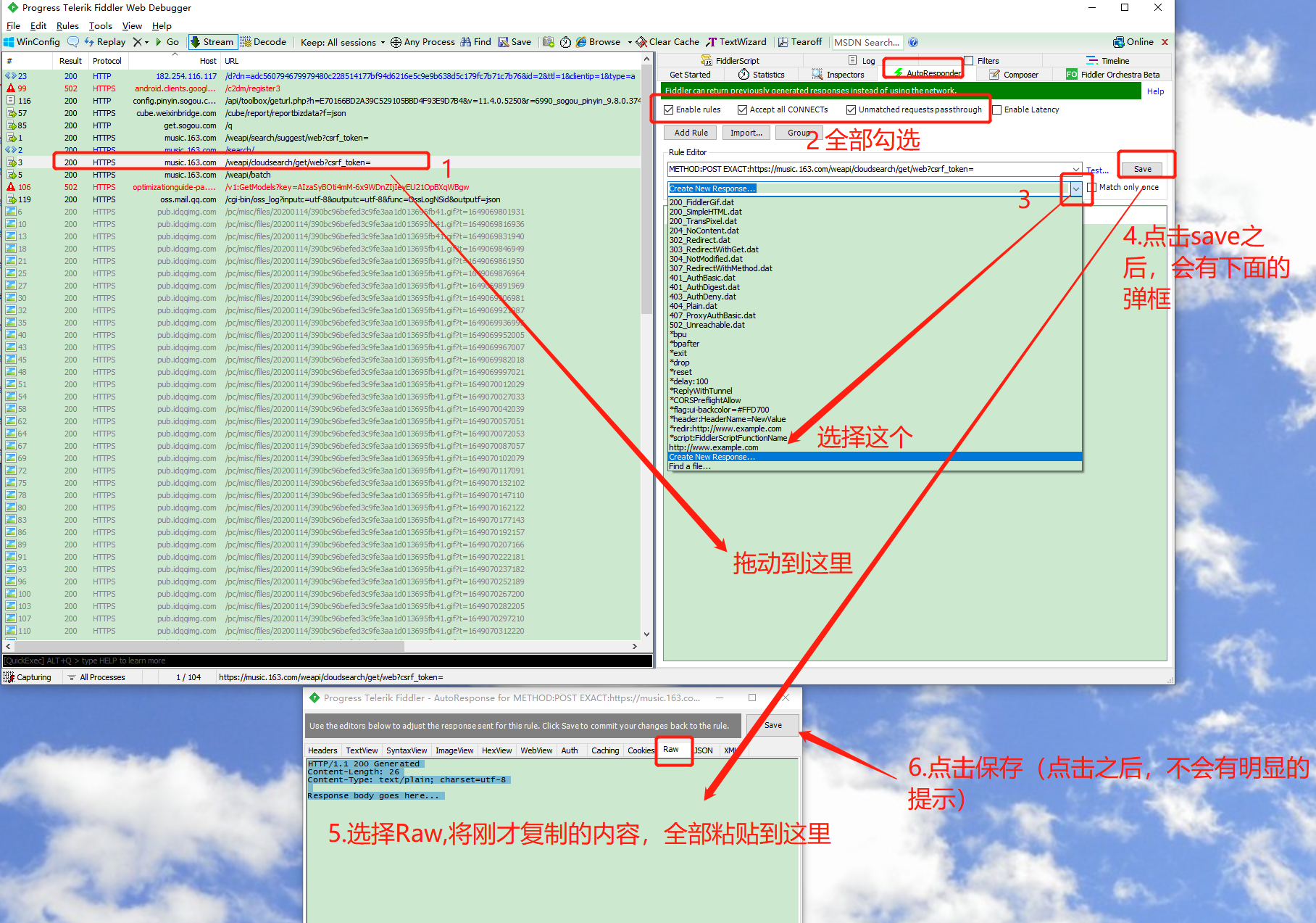Screen dimensions: 1316x923
Task: Select 404_Plain.dat from the response list
Action: (x=875, y=306)
